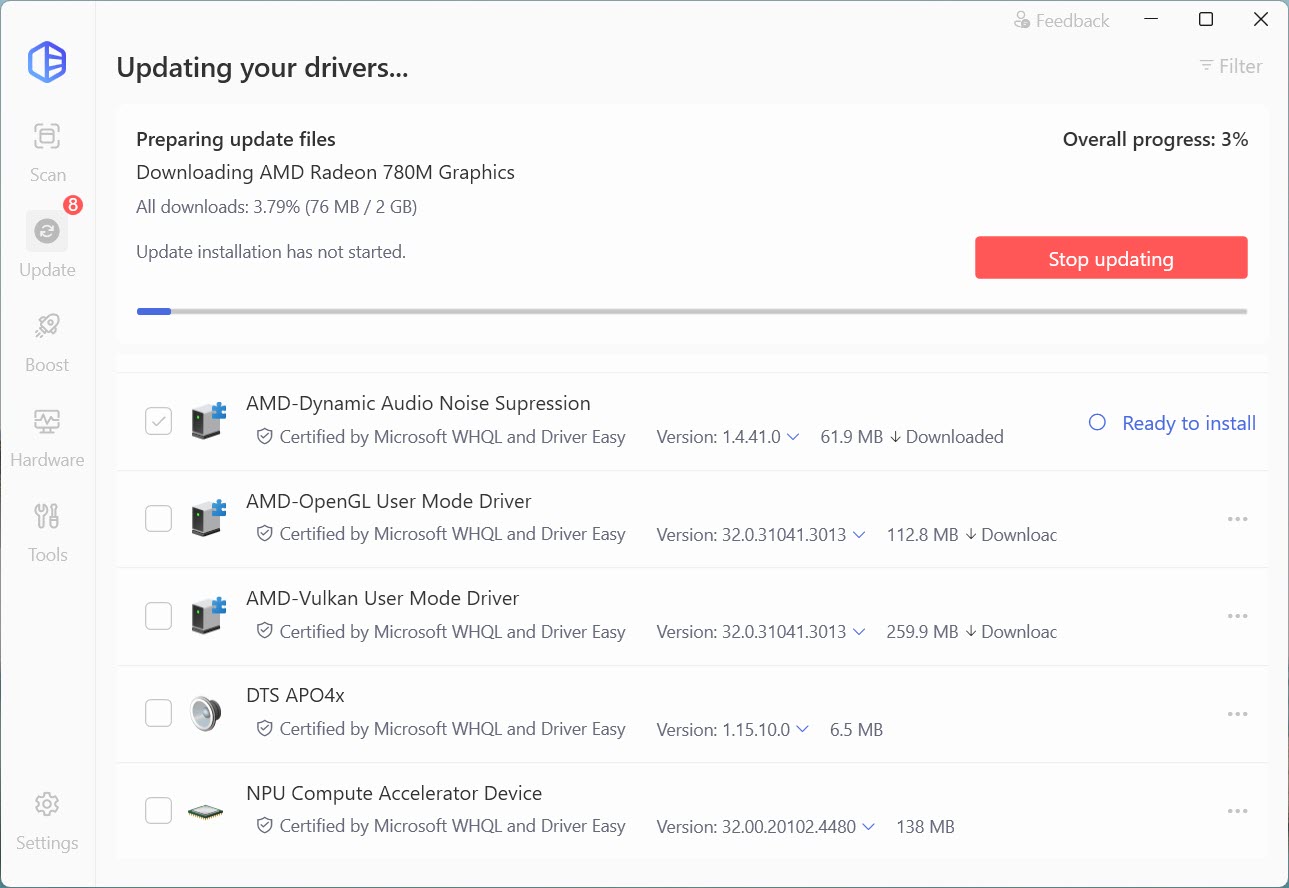Open more options for NPU Compute Accelerator Device

coord(1237,811)
